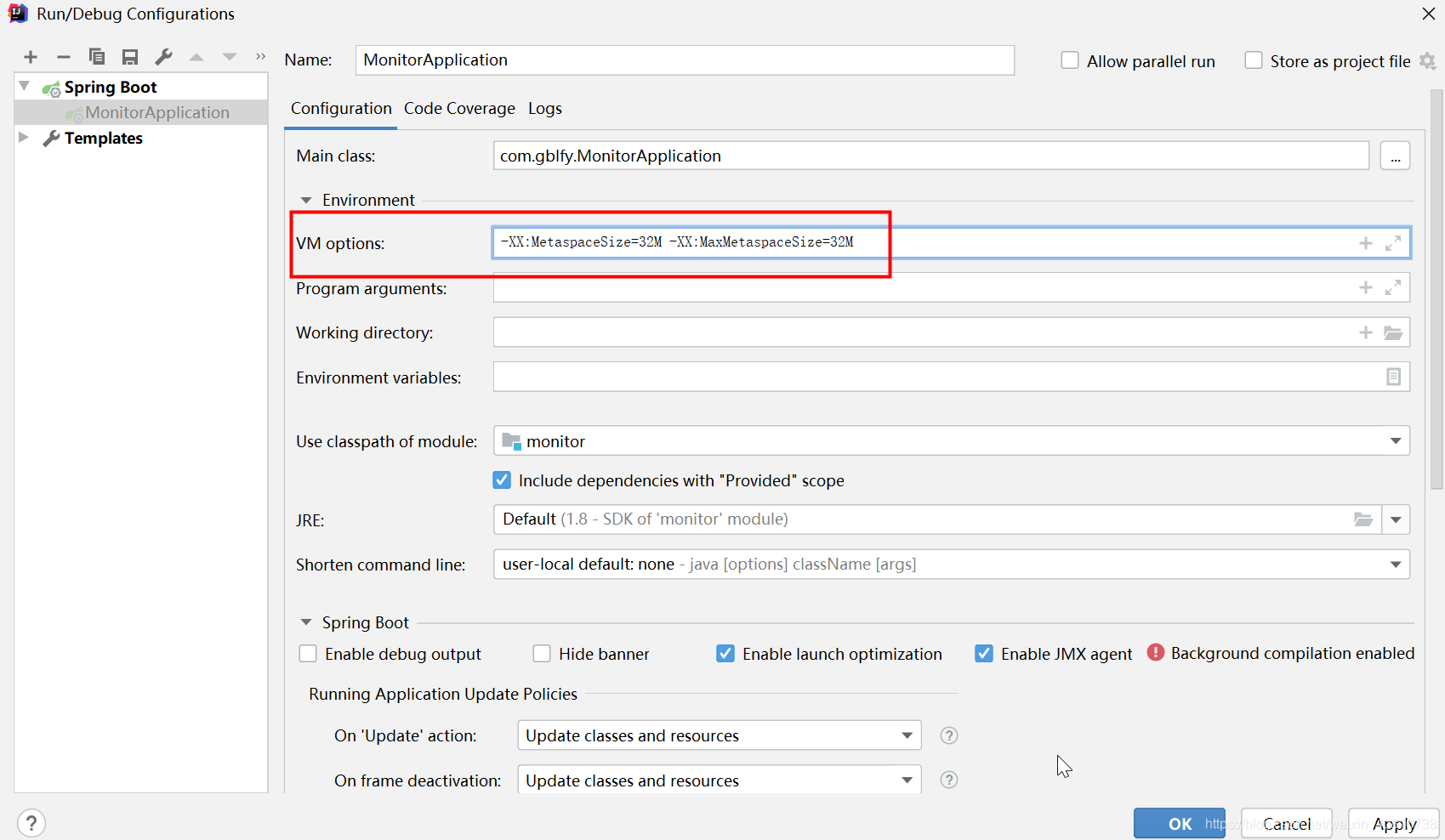Expand the VM options field editor
The image size is (1445, 840).
click(x=1393, y=243)
